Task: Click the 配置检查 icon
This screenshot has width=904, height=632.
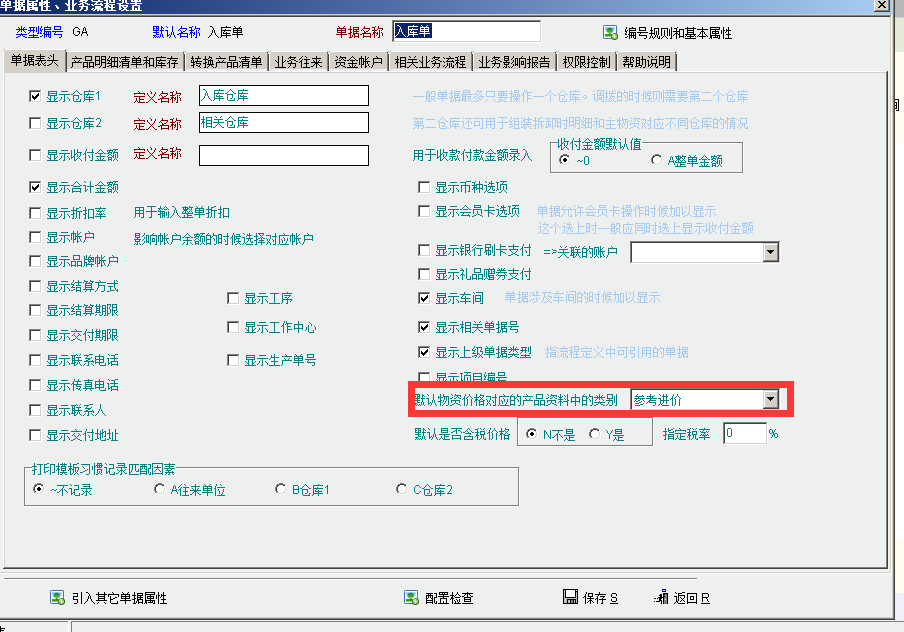Action: [x=411, y=598]
